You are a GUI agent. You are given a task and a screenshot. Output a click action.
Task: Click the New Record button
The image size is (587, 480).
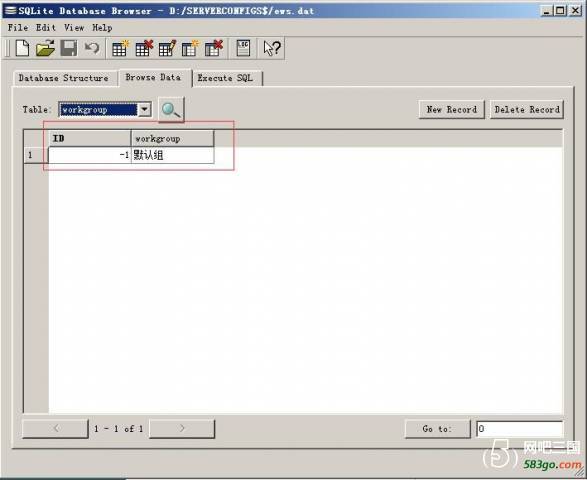pos(451,110)
